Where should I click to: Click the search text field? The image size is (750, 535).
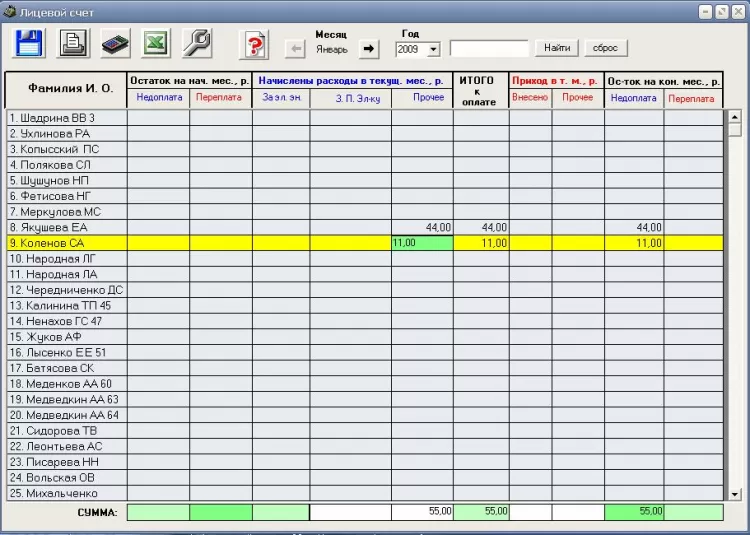pos(489,49)
